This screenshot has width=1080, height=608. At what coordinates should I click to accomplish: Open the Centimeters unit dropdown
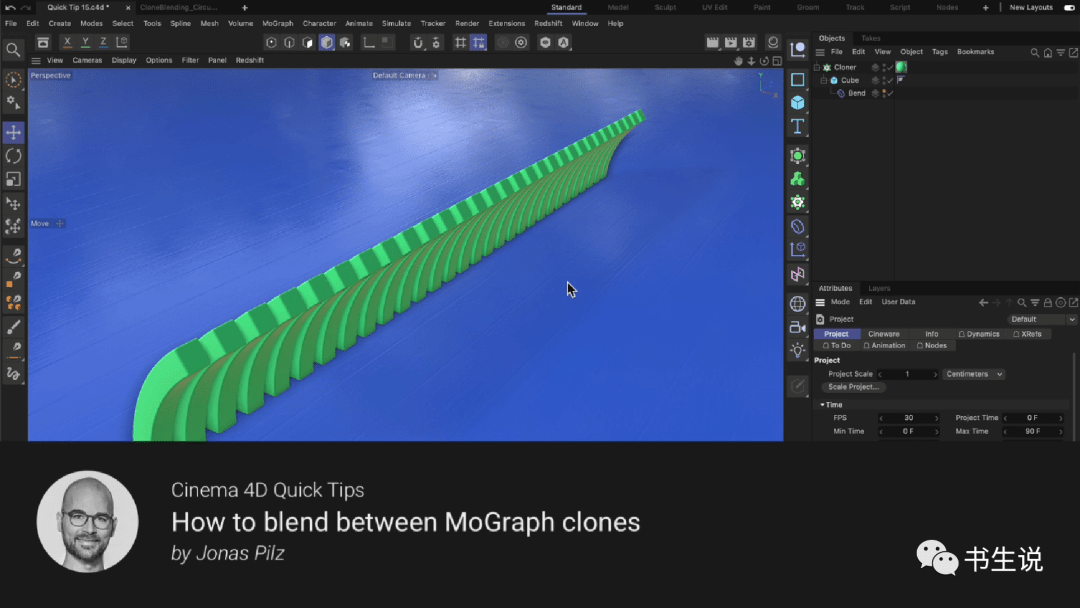click(x=974, y=374)
